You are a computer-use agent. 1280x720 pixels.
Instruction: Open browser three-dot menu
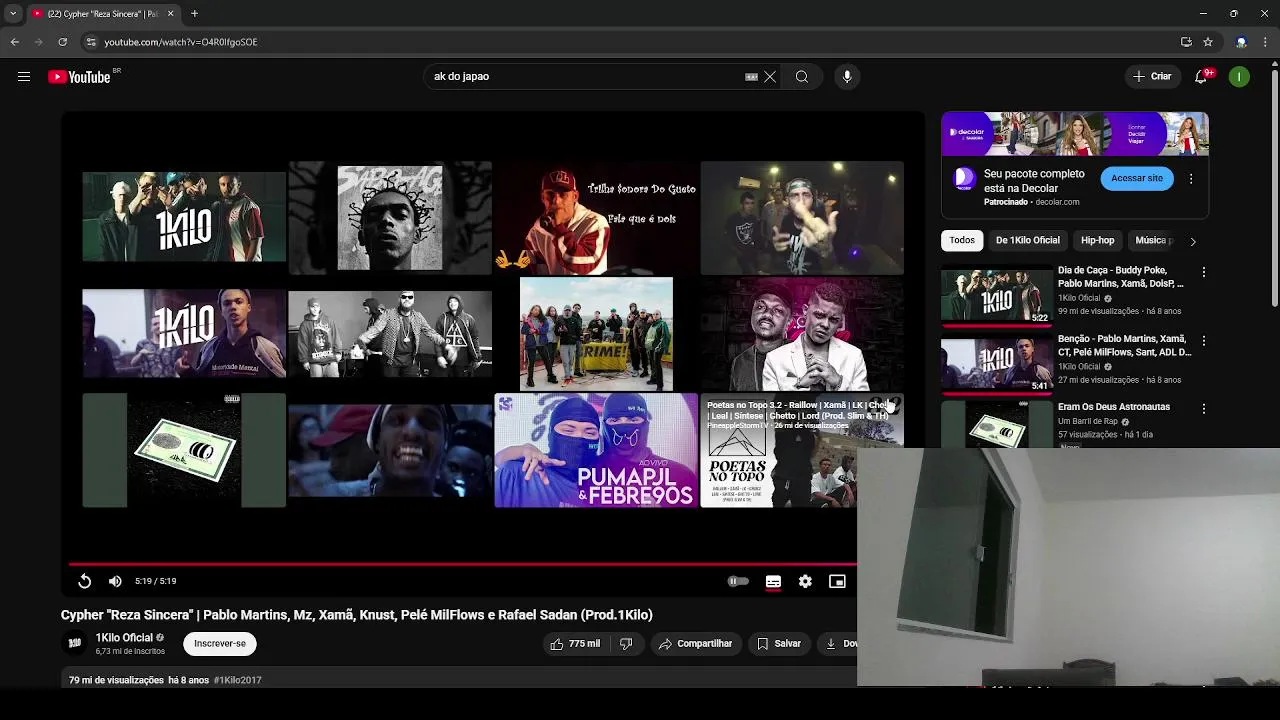pos(1266,42)
